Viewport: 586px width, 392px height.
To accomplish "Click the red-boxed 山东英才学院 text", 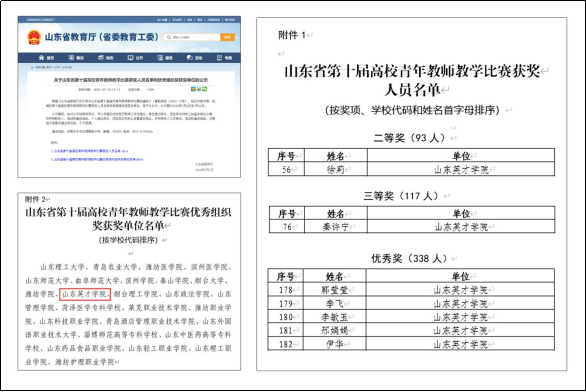I will pyautogui.click(x=85, y=294).
